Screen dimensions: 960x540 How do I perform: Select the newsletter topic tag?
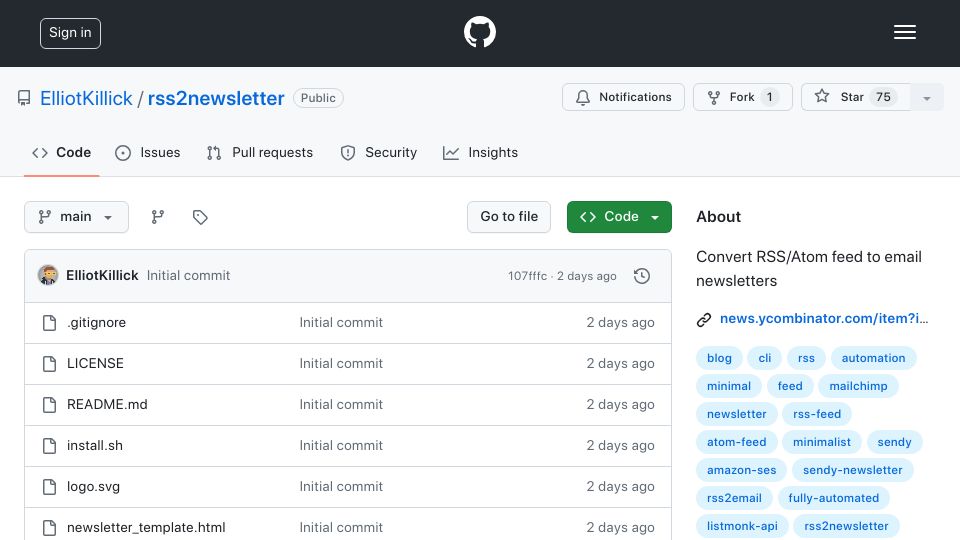737,414
